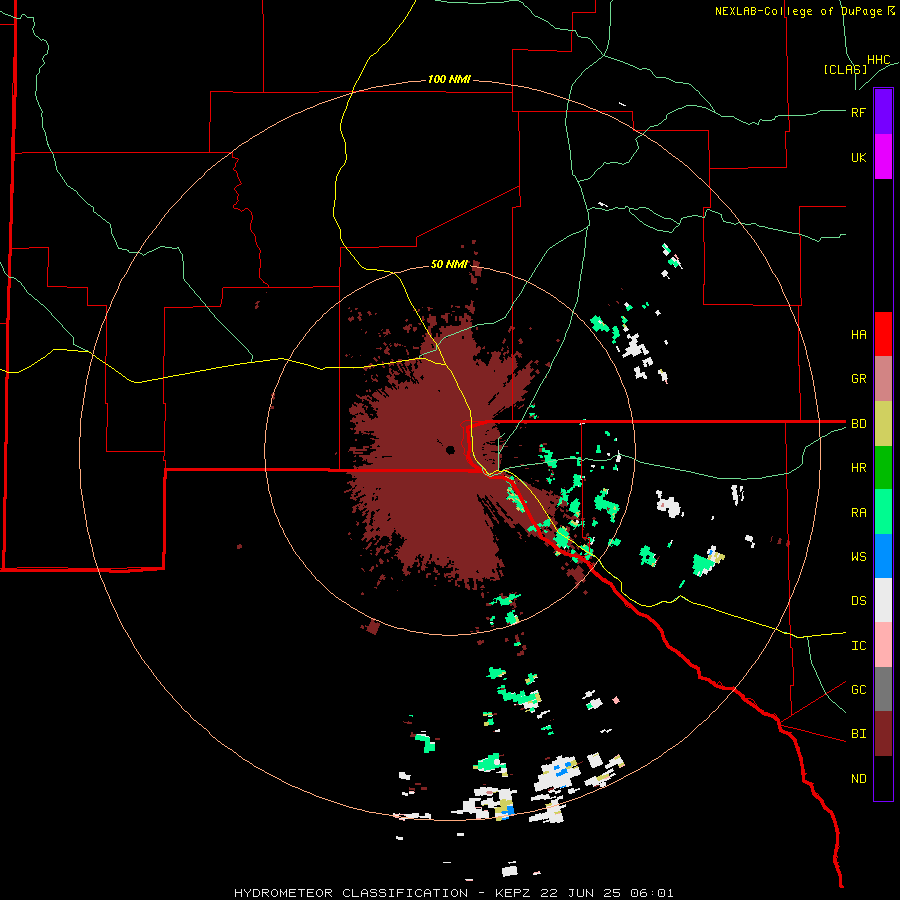Click the 50 NMI range ring label
The image size is (900, 900).
[449, 264]
